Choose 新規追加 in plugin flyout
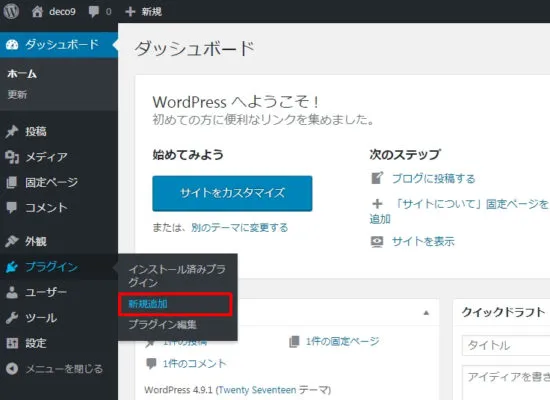The width and height of the screenshot is (550, 400). pyautogui.click(x=148, y=304)
